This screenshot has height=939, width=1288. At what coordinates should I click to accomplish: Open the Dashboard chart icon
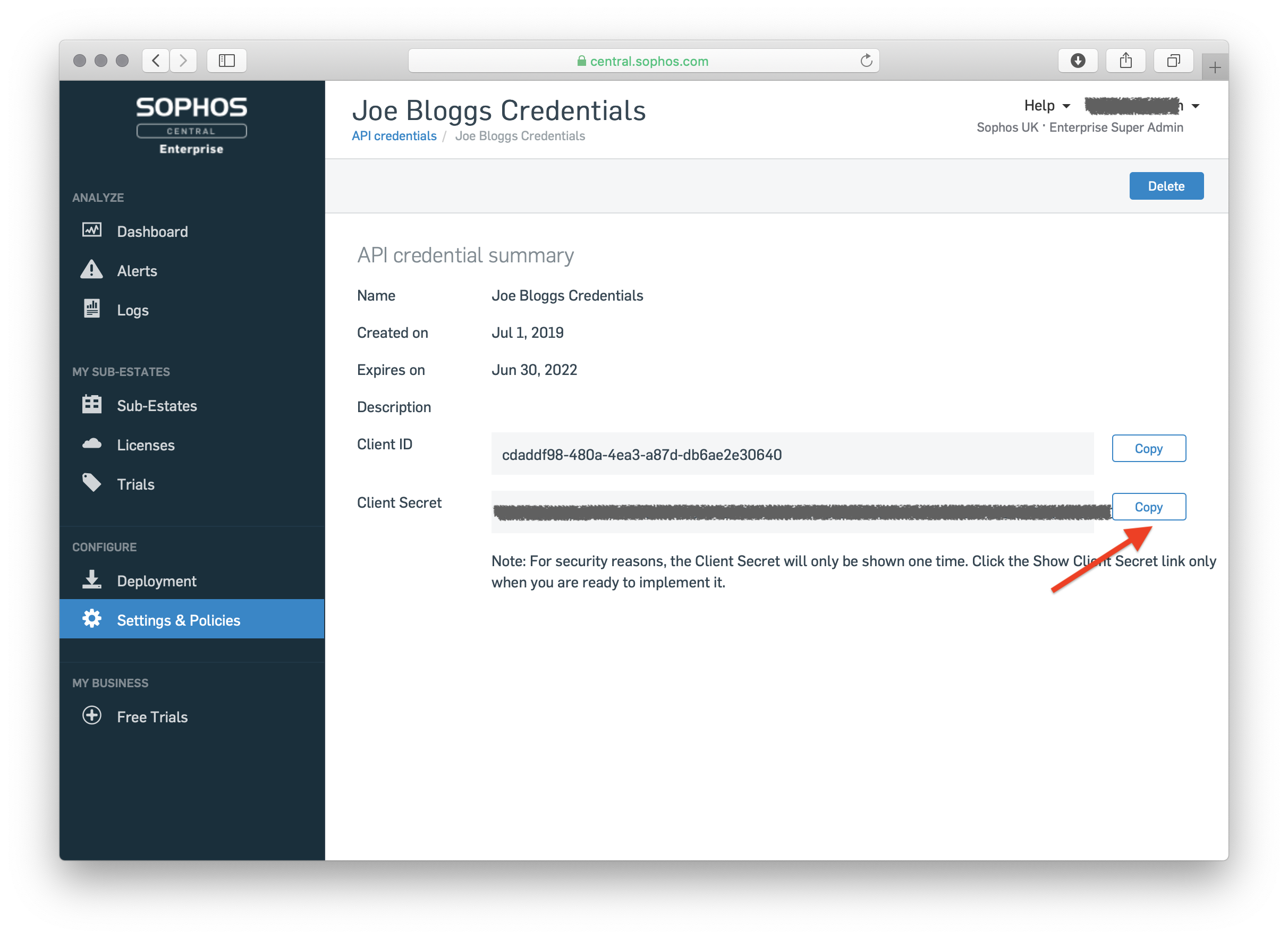pyautogui.click(x=91, y=230)
